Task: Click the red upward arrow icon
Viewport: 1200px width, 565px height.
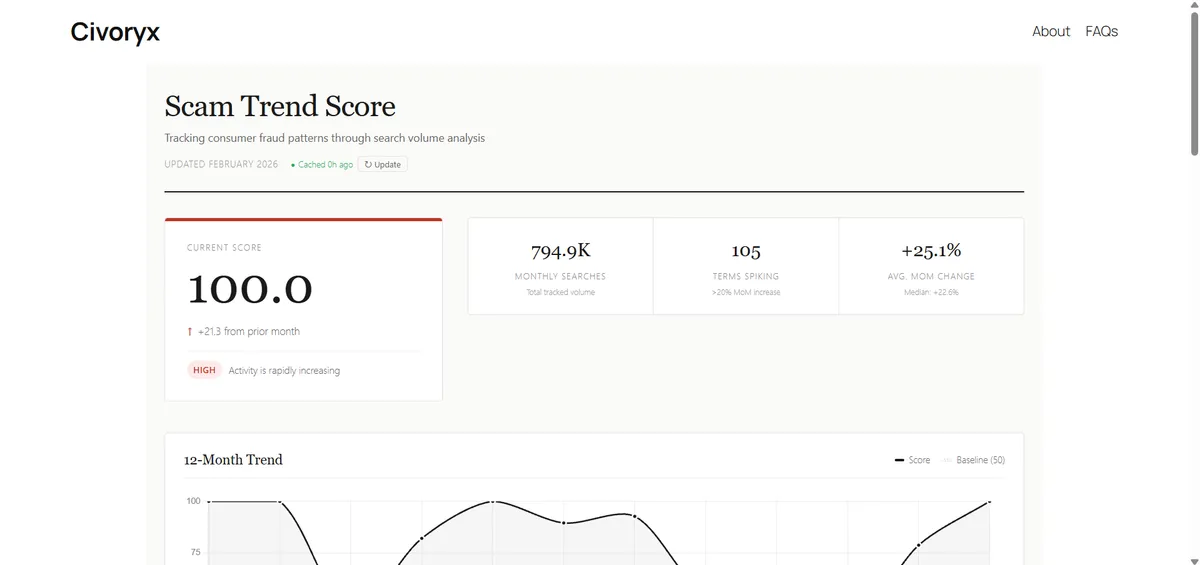Action: point(190,331)
